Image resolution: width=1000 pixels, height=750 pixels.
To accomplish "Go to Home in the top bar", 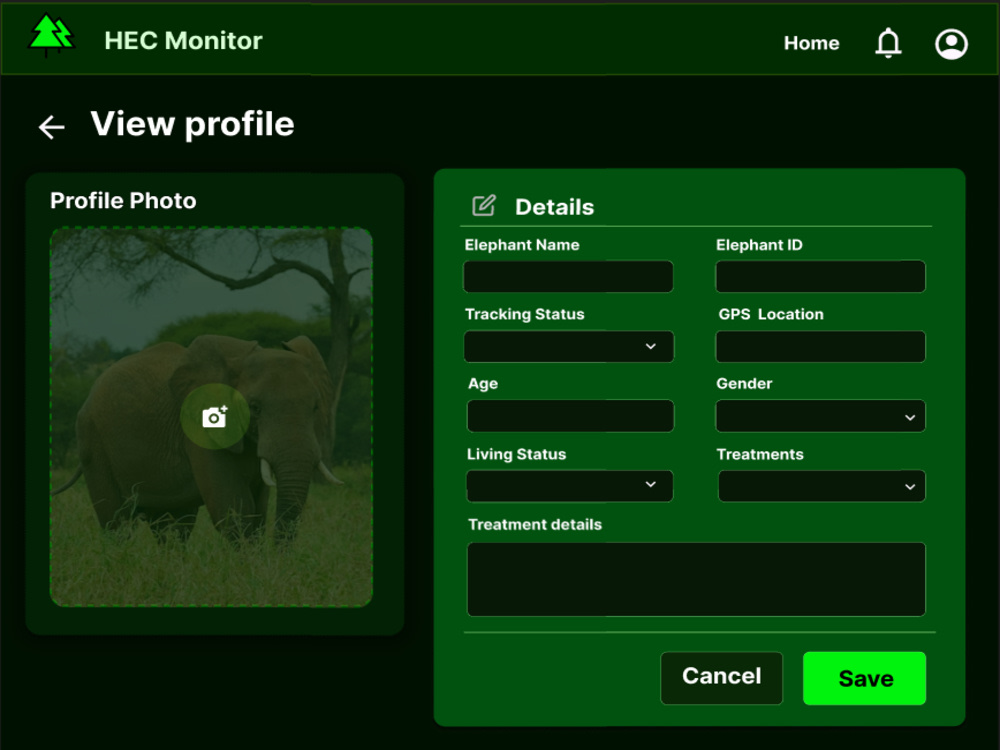I will click(811, 43).
